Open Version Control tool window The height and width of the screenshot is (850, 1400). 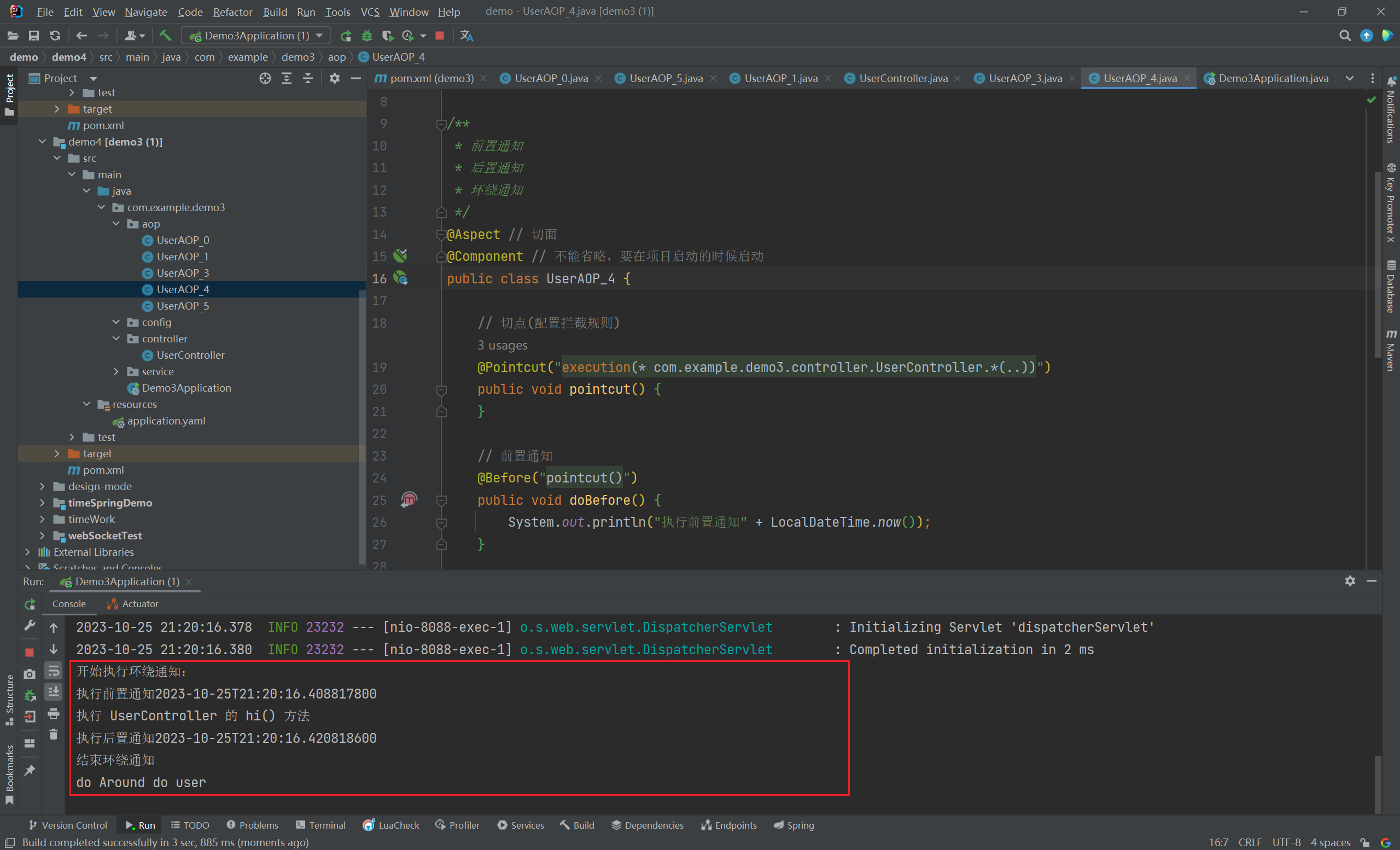(68, 825)
